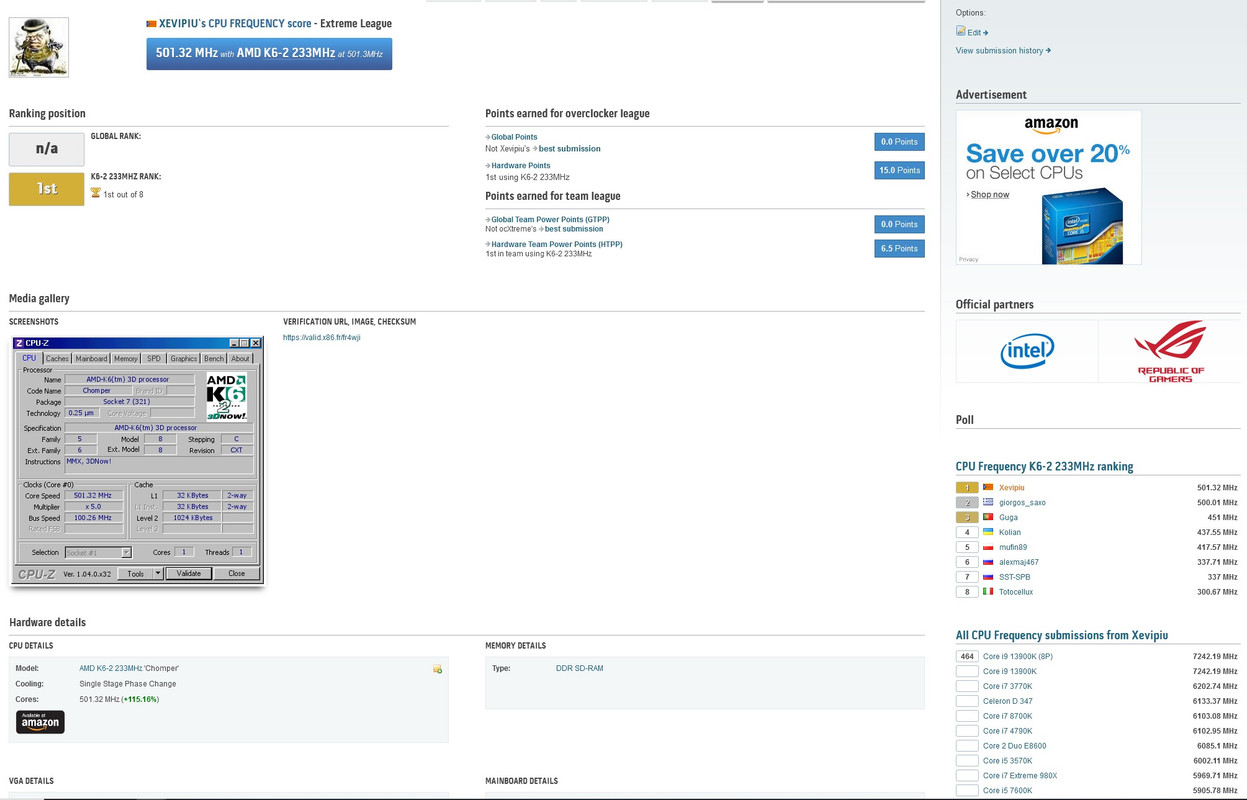Open the Global Points link
Image resolution: width=1247 pixels, height=800 pixels.
pos(514,137)
